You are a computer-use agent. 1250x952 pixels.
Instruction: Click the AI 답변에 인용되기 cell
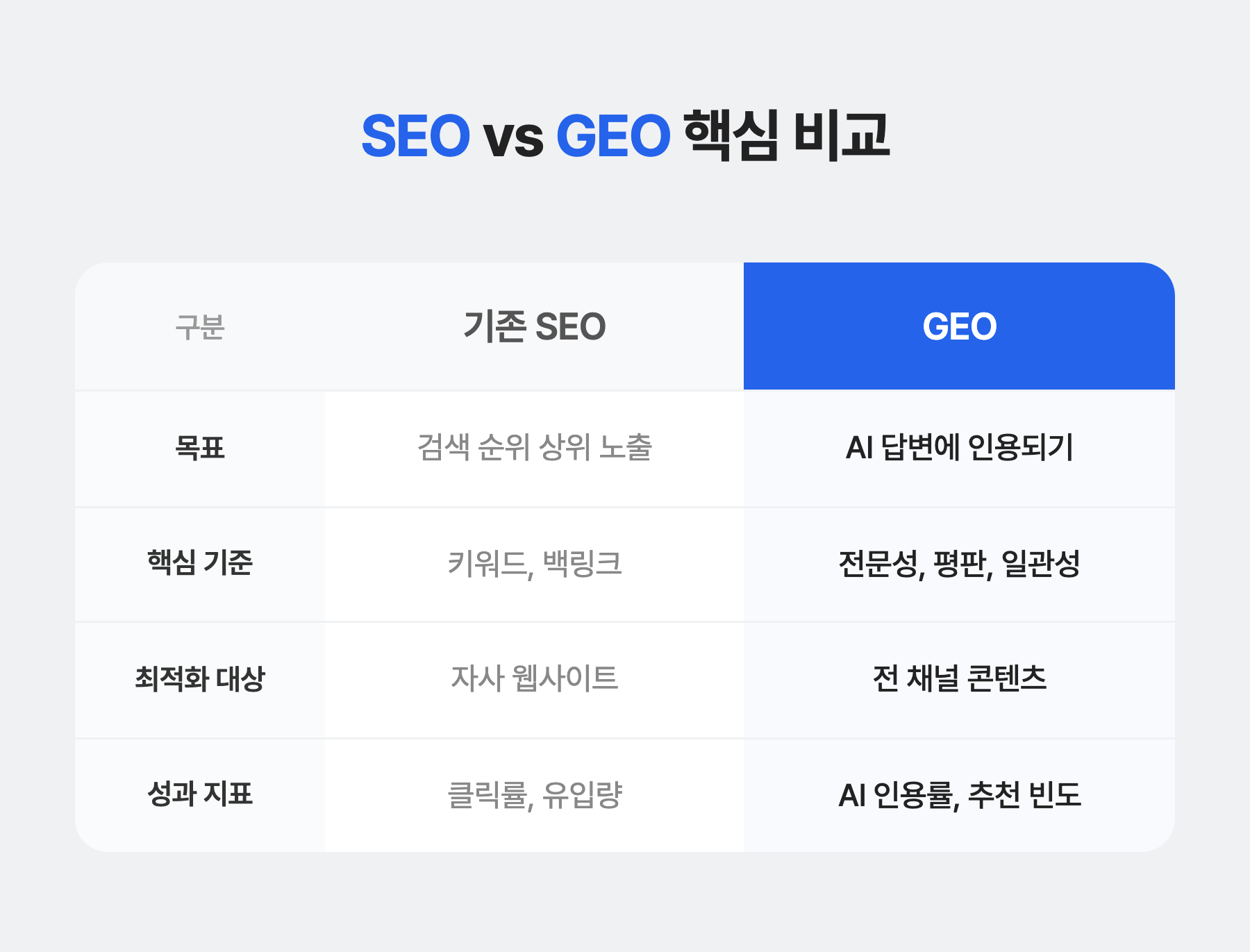click(x=959, y=448)
